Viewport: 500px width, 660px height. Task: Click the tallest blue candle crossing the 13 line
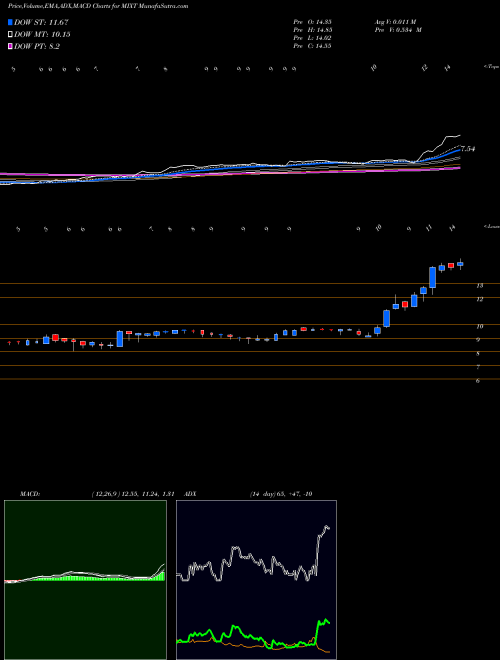(x=432, y=277)
